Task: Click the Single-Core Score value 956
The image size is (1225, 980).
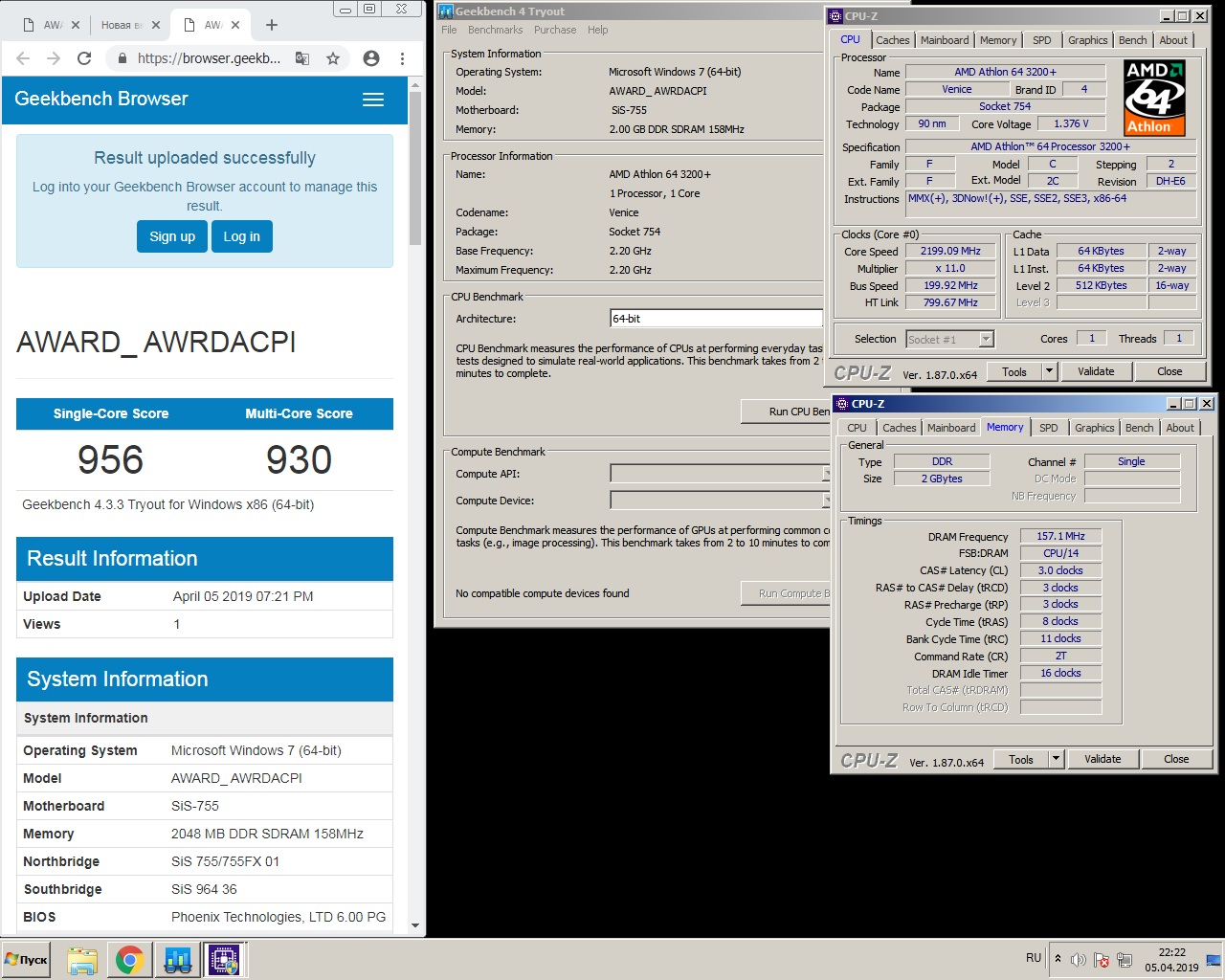Action: pos(110,460)
